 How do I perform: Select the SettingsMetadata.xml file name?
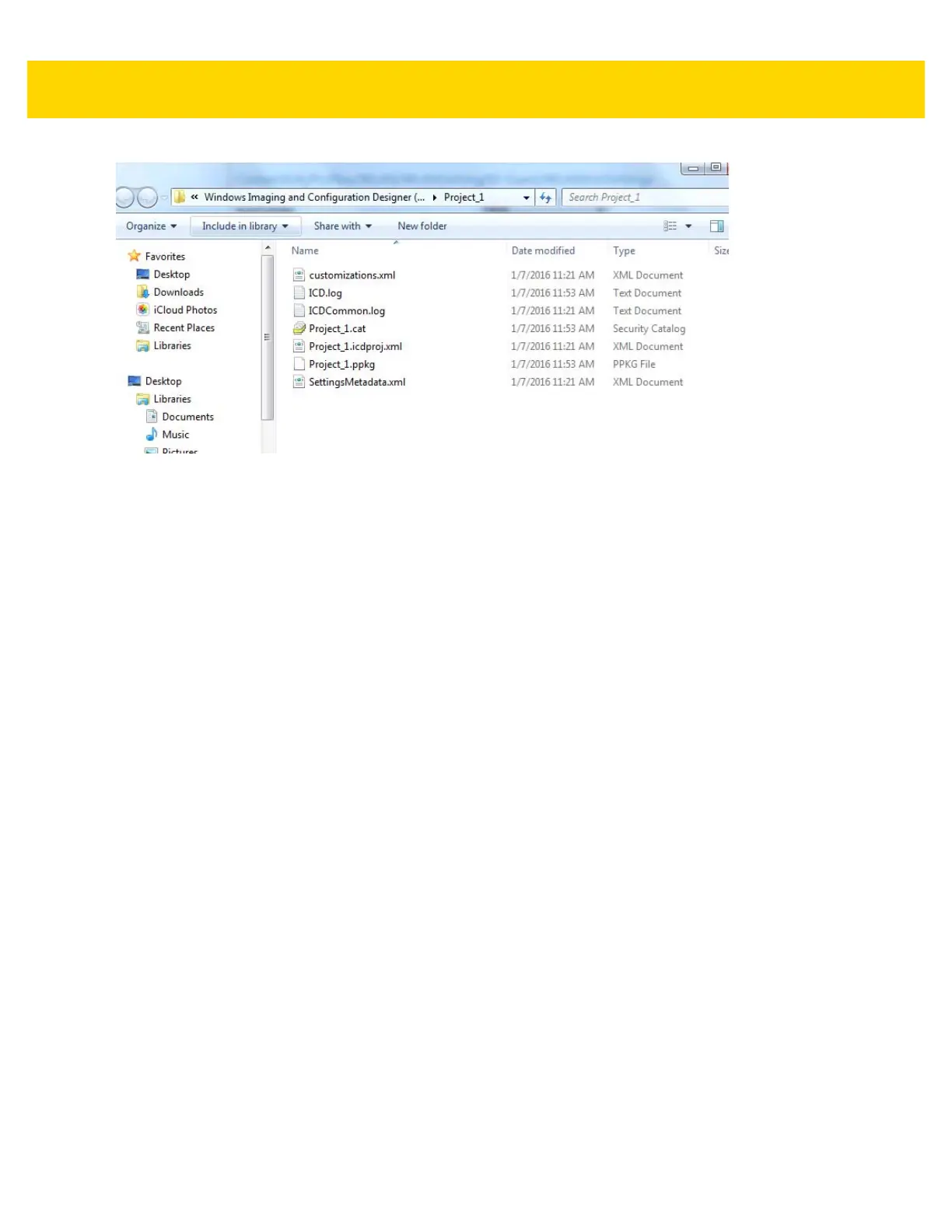tap(357, 382)
